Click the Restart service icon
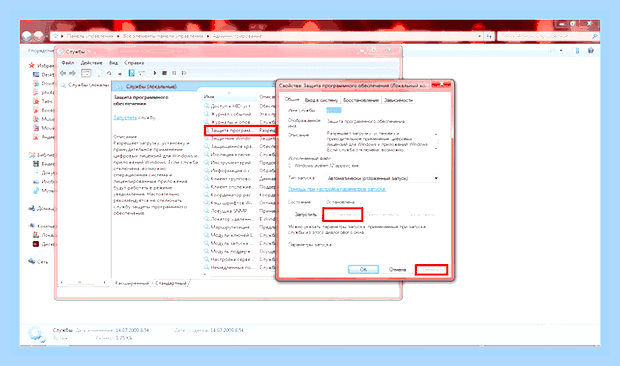The image size is (620, 366). click(183, 73)
